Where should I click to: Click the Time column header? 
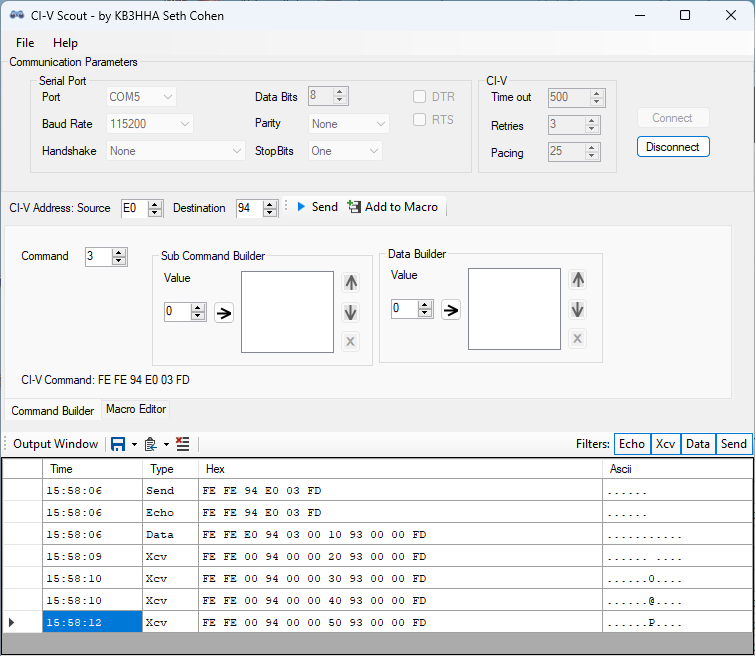pos(92,469)
